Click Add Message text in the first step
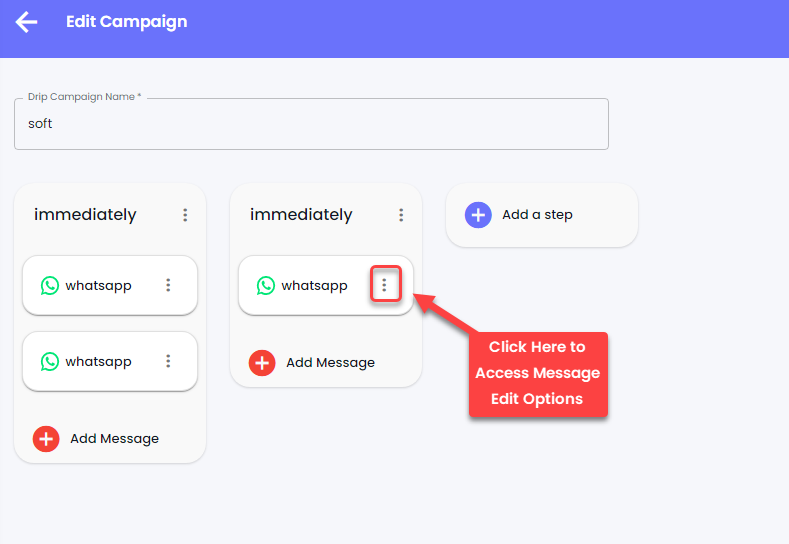 click(x=114, y=439)
